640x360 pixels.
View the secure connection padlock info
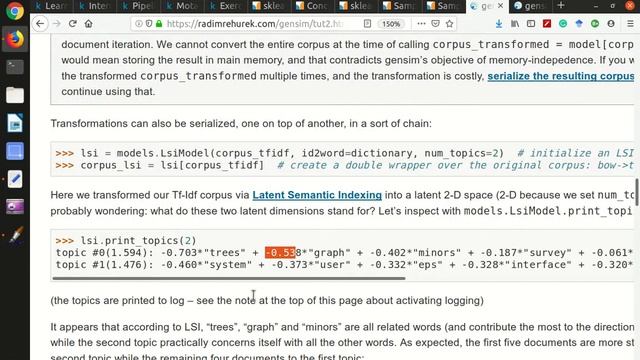[x=159, y=24]
